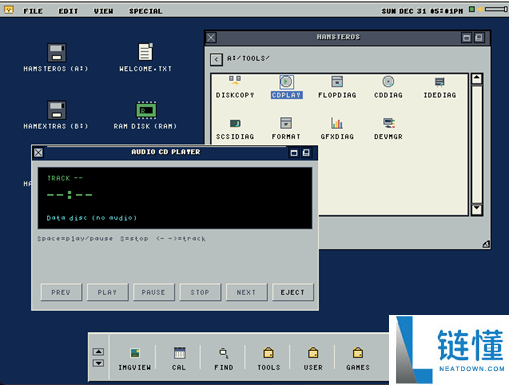Open the HamsterOS (A:) floppy drive icon
The width and height of the screenshot is (509, 385).
[x=56, y=53]
